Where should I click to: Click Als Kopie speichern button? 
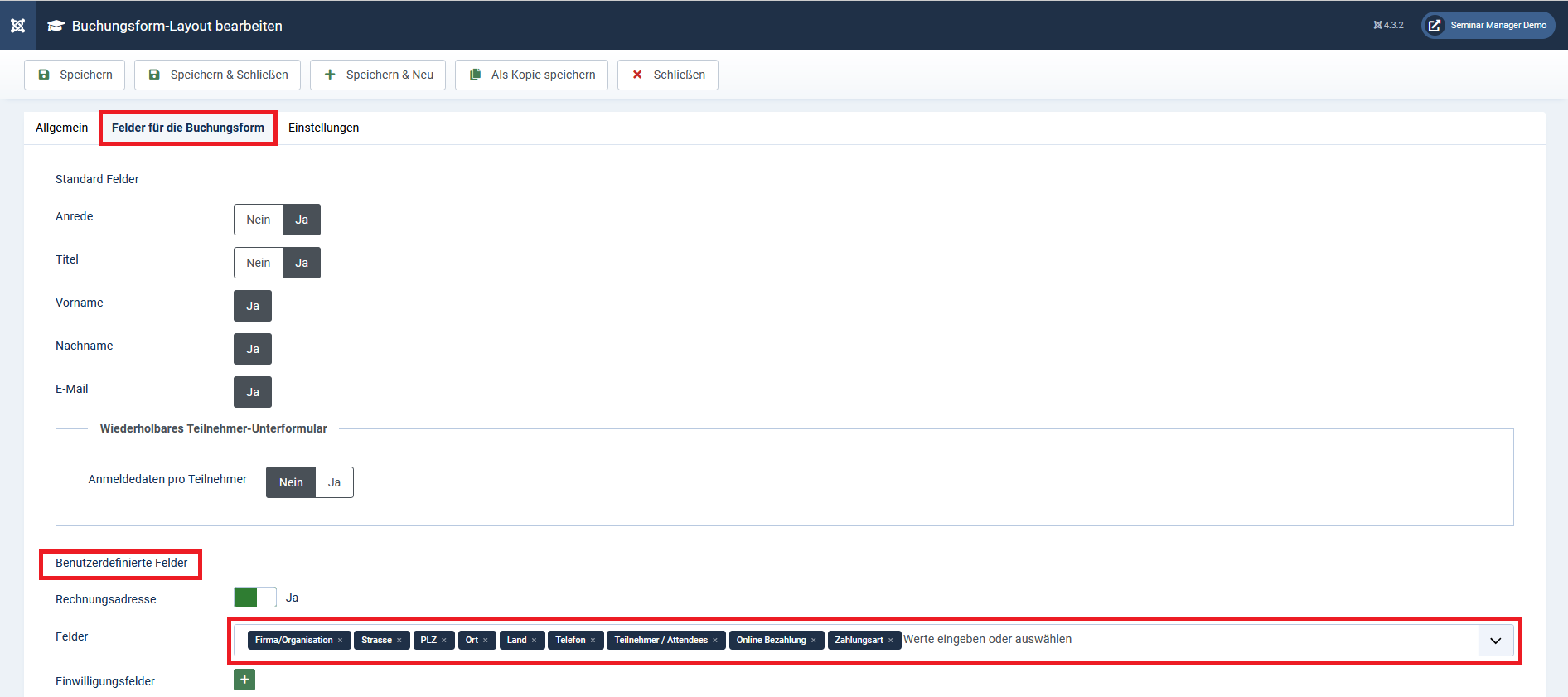coord(531,75)
